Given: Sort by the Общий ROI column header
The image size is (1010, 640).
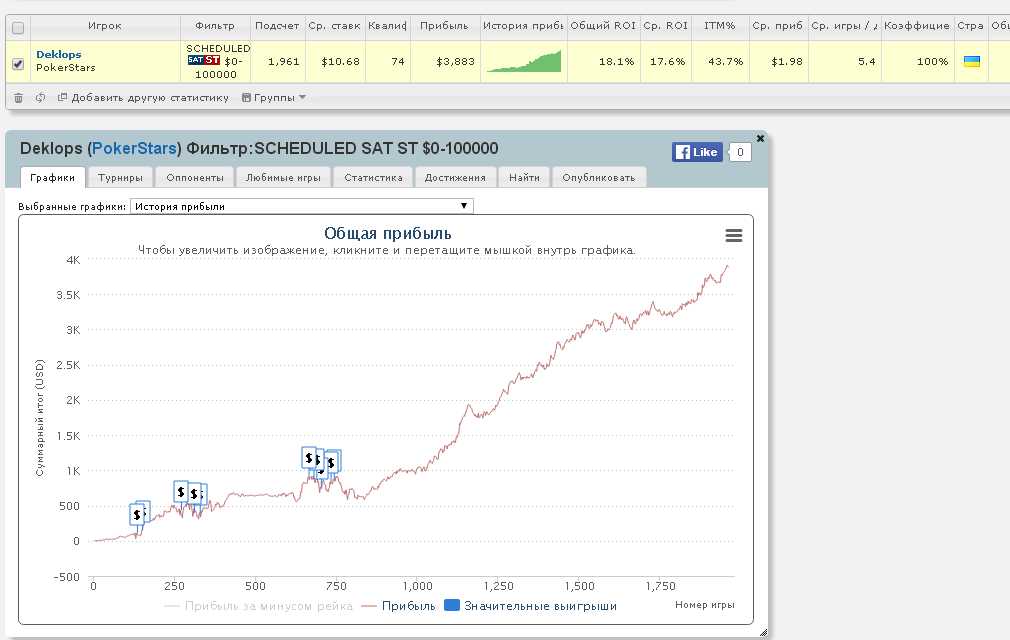Looking at the screenshot, I should click(x=604, y=26).
